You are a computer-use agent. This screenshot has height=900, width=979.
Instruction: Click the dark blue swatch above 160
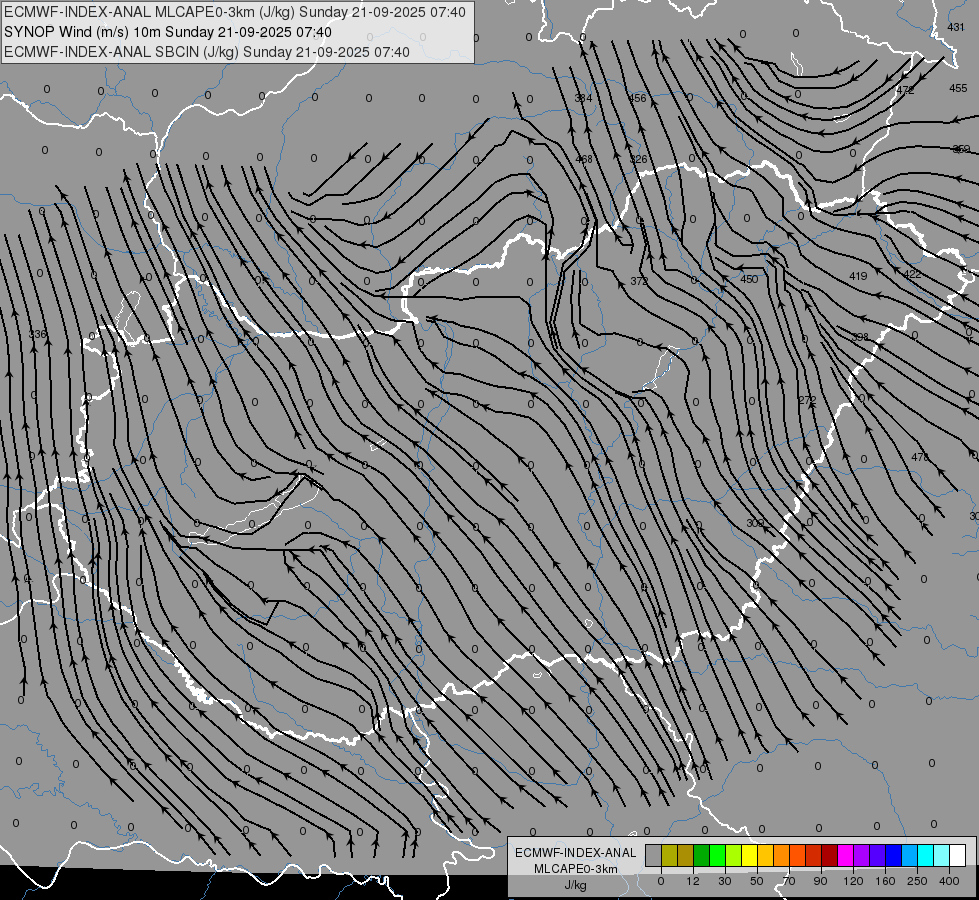tap(893, 855)
